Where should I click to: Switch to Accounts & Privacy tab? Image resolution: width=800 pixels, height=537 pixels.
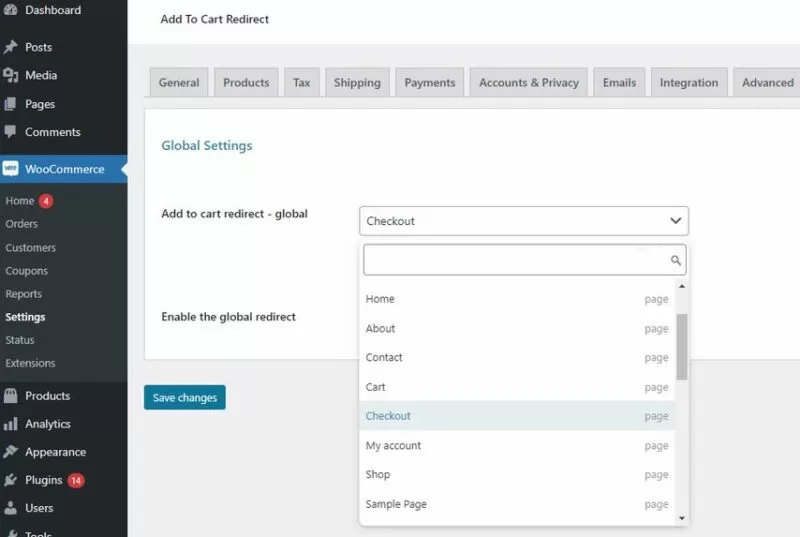click(x=528, y=83)
